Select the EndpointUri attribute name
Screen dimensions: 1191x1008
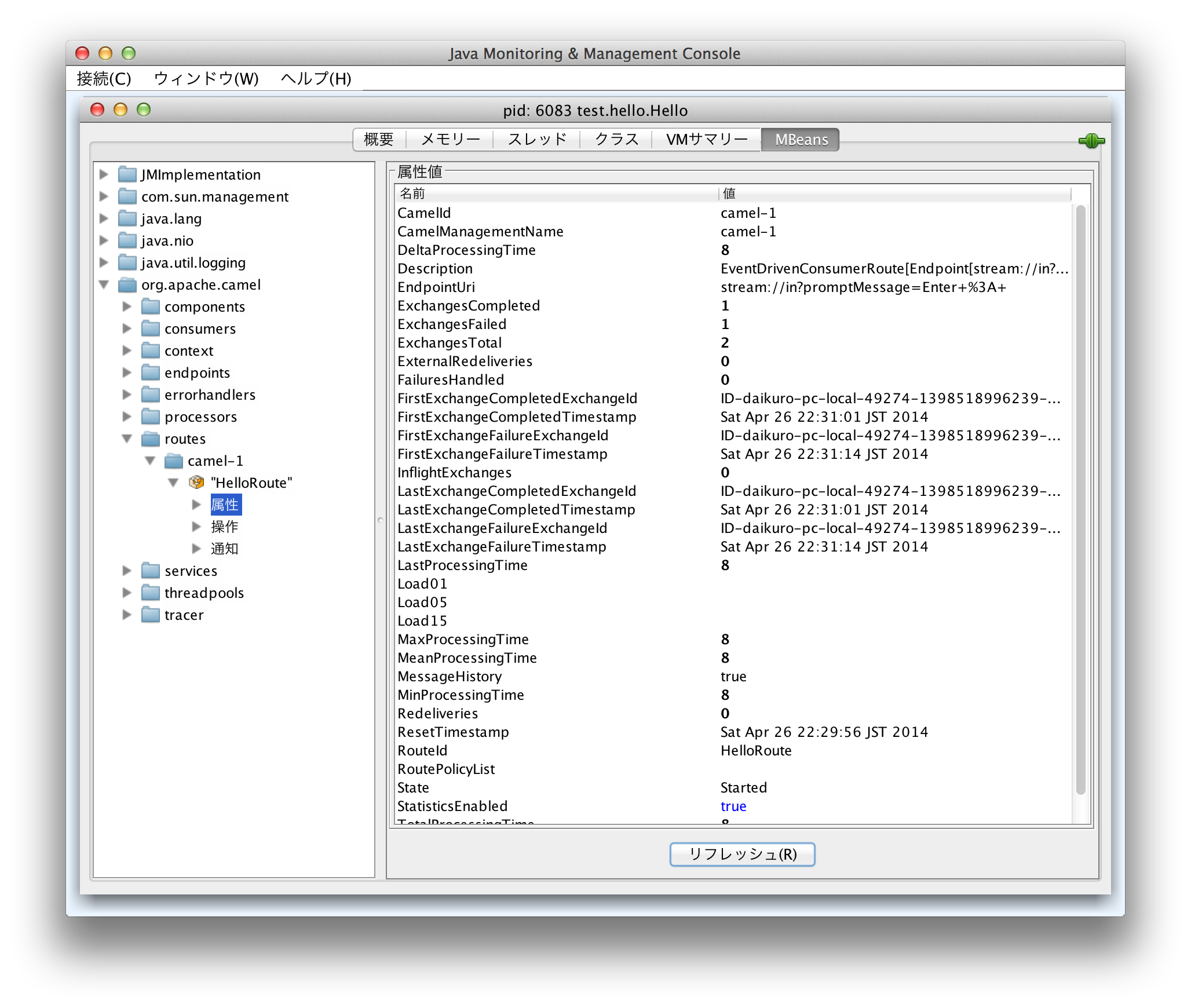[436, 287]
